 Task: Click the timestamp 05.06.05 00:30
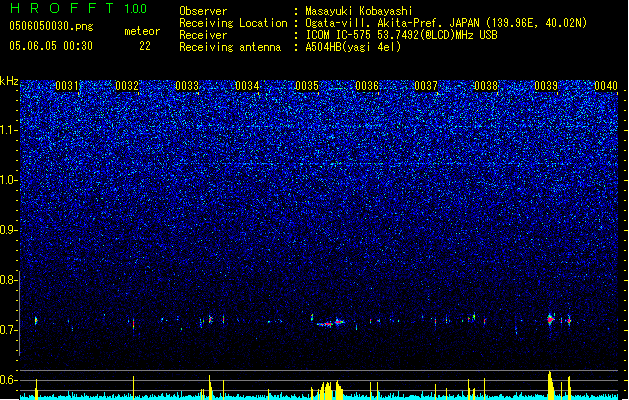[x=51, y=46]
